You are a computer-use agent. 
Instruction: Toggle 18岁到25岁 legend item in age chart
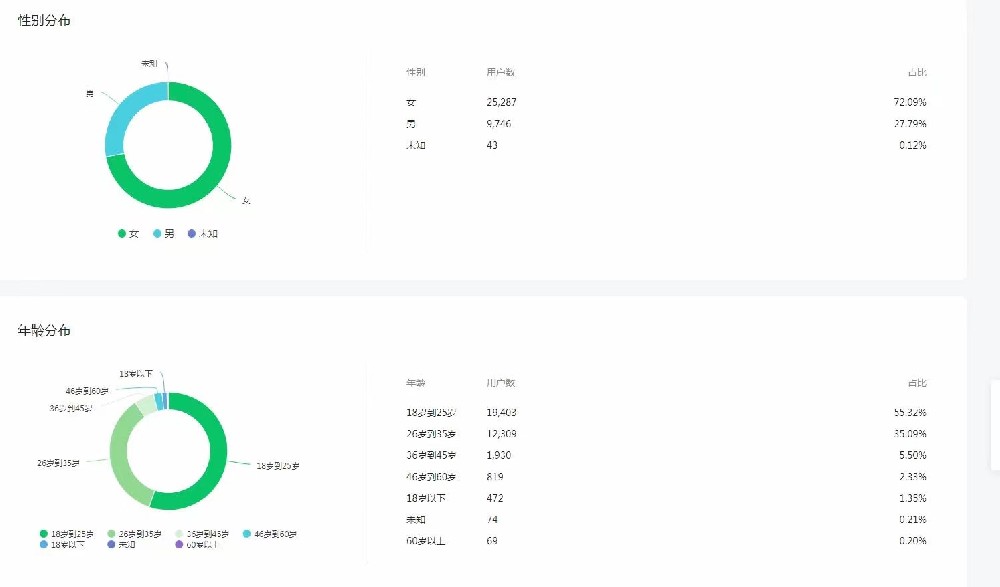coord(66,534)
